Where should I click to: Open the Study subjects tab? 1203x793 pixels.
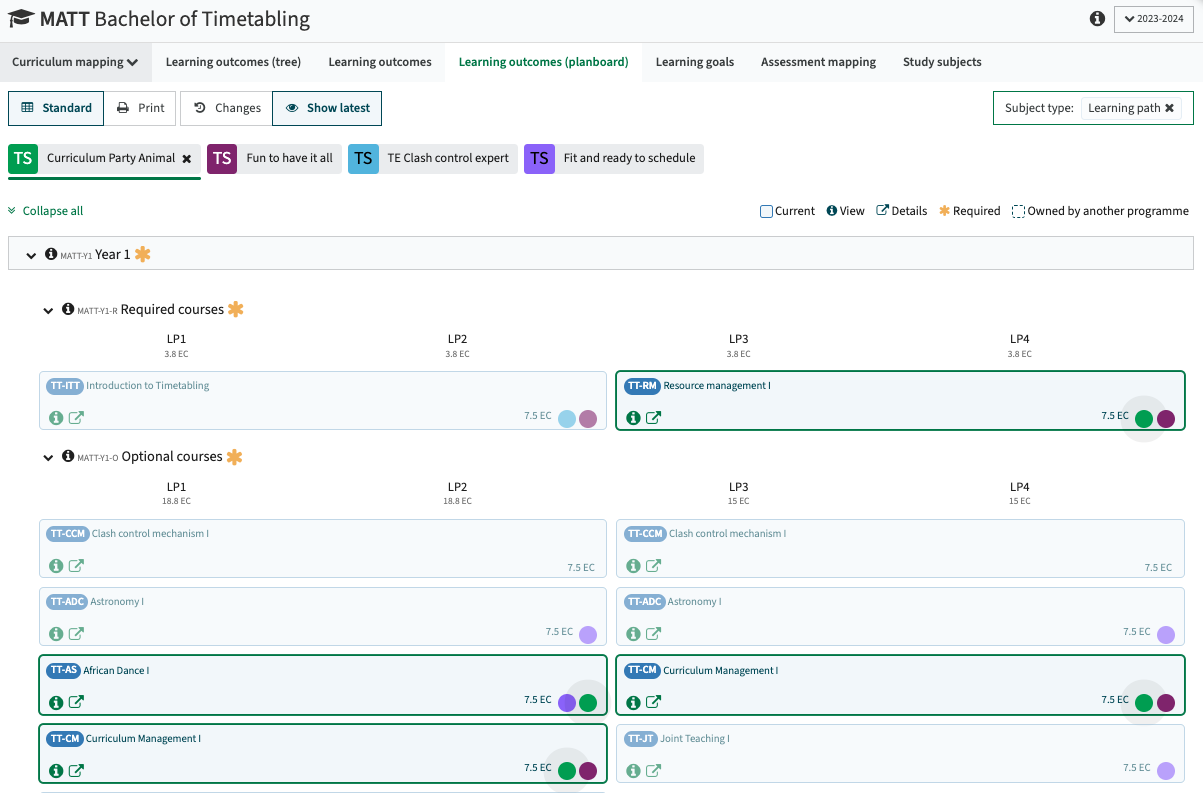942,62
